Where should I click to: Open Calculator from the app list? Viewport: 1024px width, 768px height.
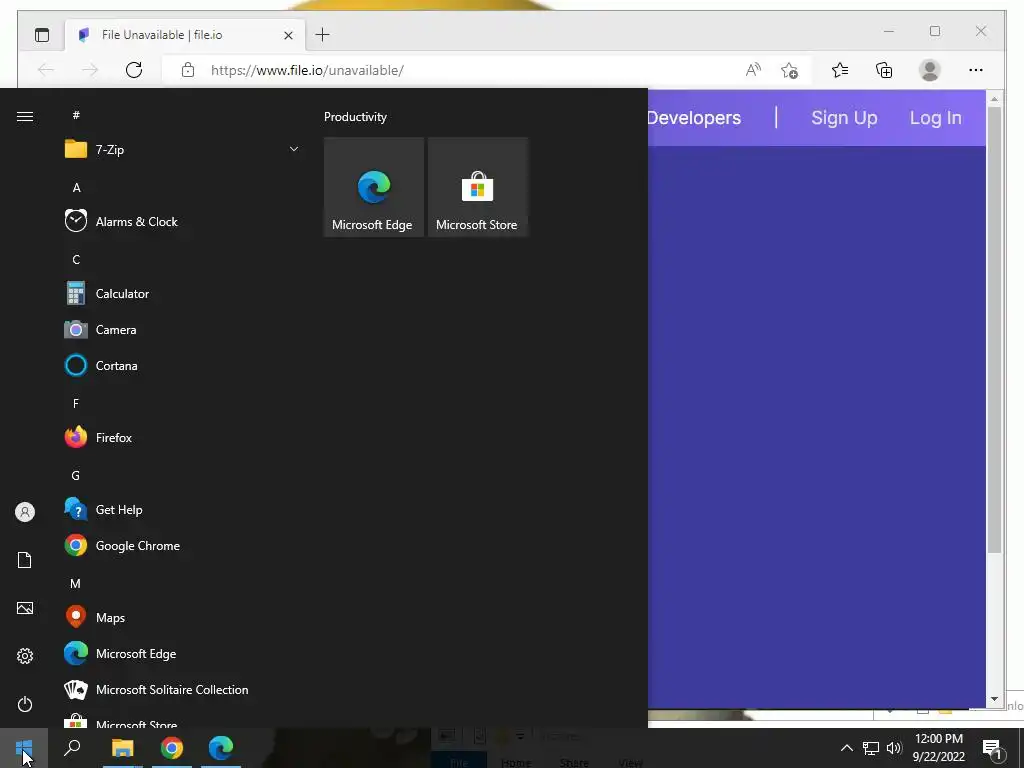pyautogui.click(x=182, y=294)
